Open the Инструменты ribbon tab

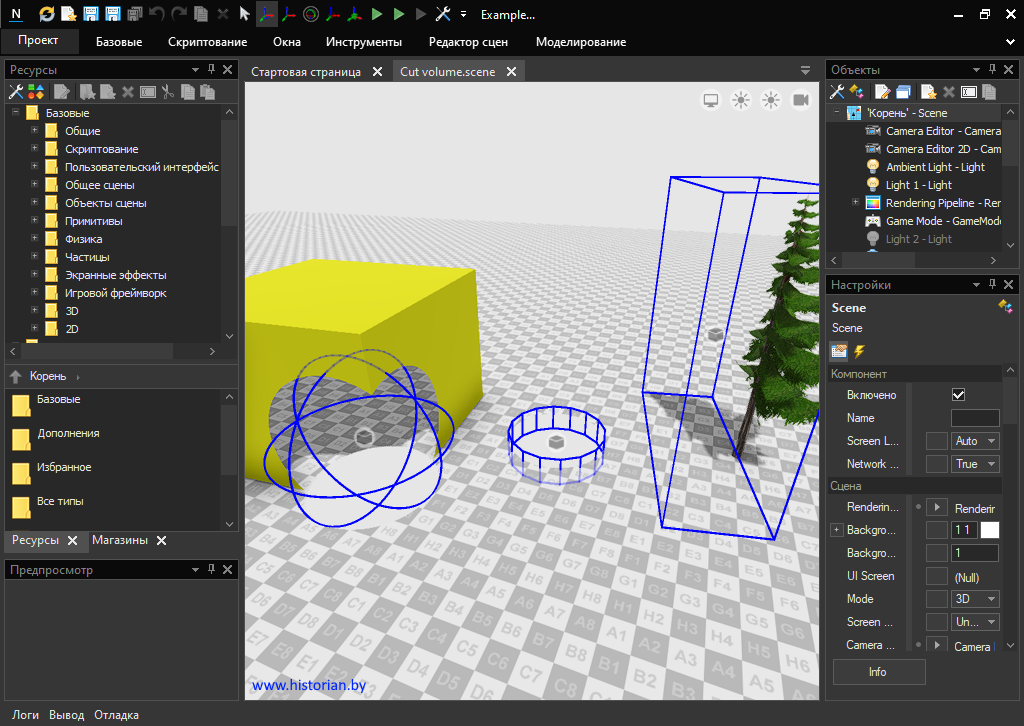[363, 42]
